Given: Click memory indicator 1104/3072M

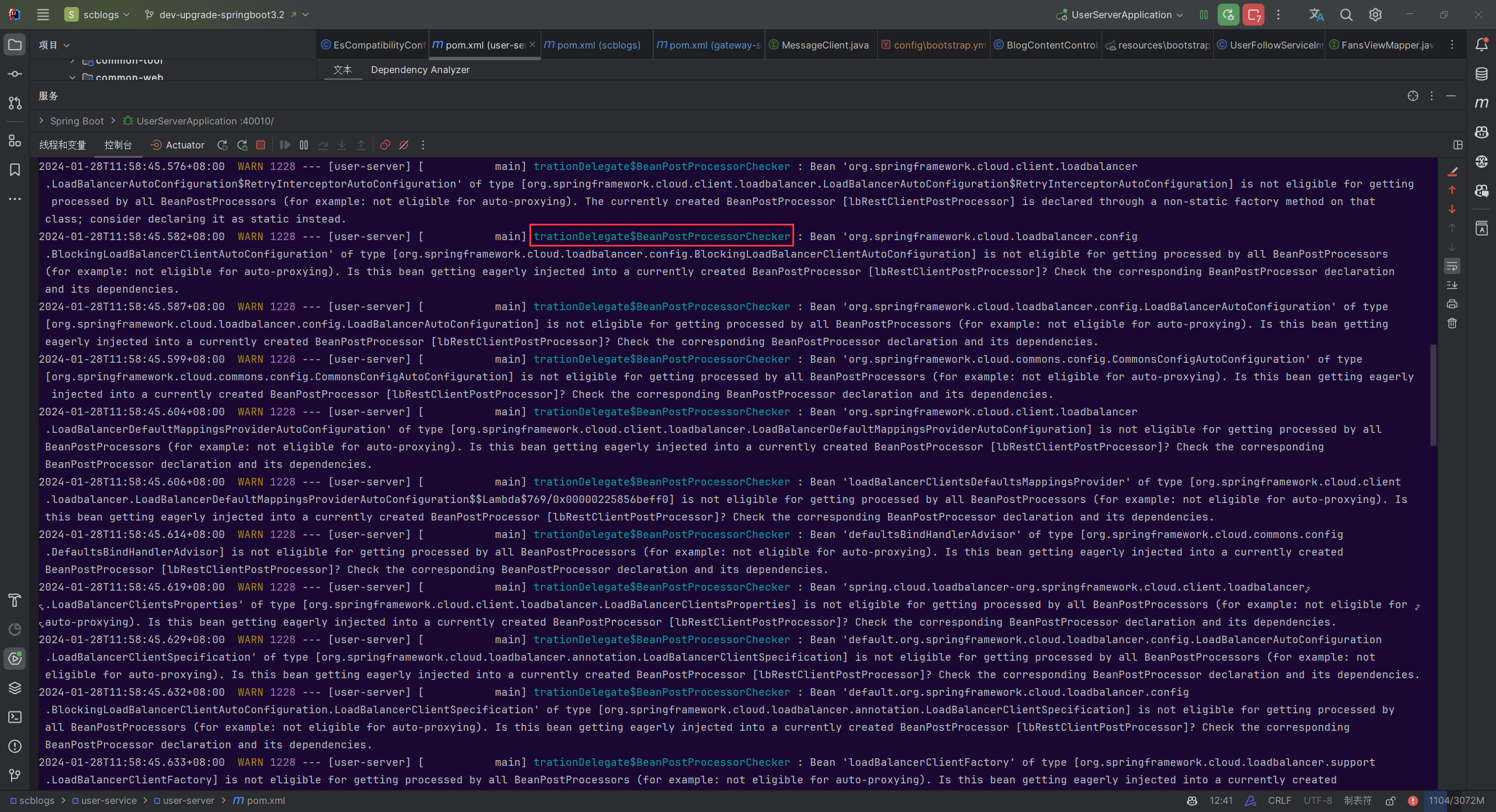Looking at the screenshot, I should (1456, 800).
